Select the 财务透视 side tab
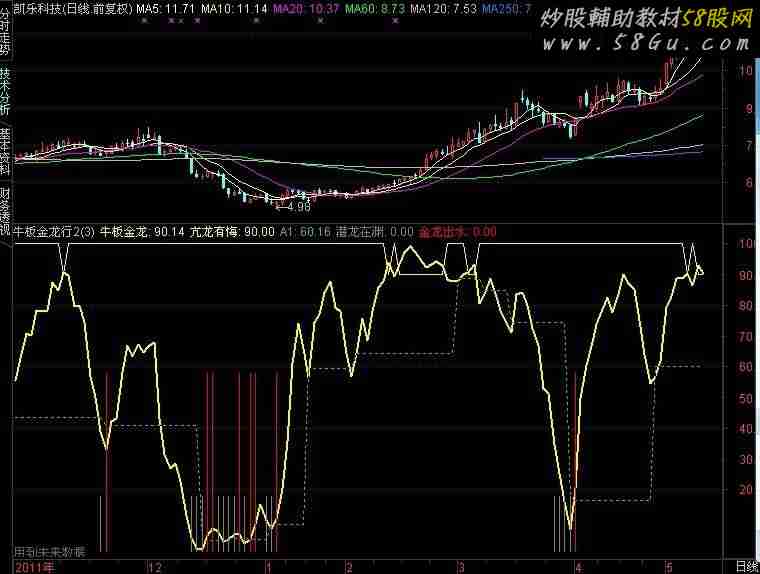The width and height of the screenshot is (760, 574). (x=5, y=211)
